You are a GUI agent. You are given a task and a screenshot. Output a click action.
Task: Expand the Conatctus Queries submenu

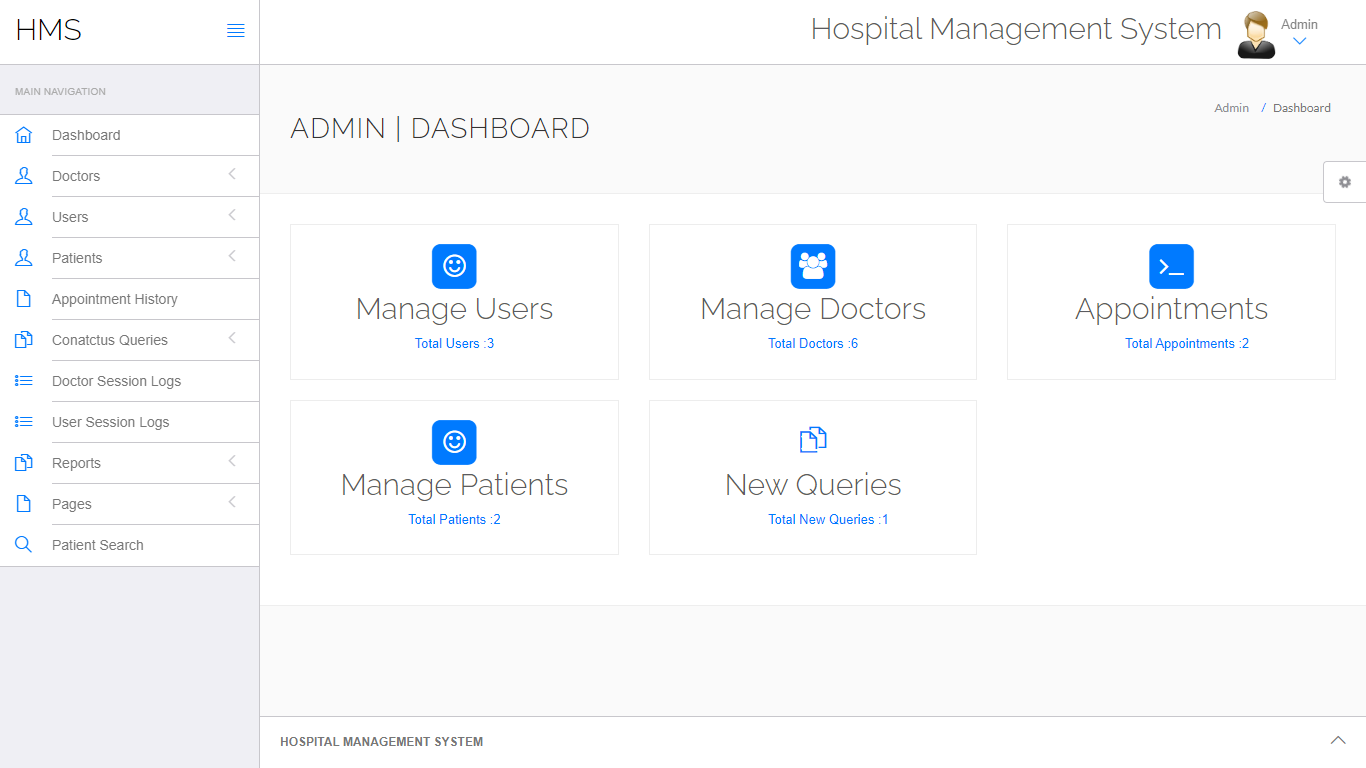[x=232, y=339]
